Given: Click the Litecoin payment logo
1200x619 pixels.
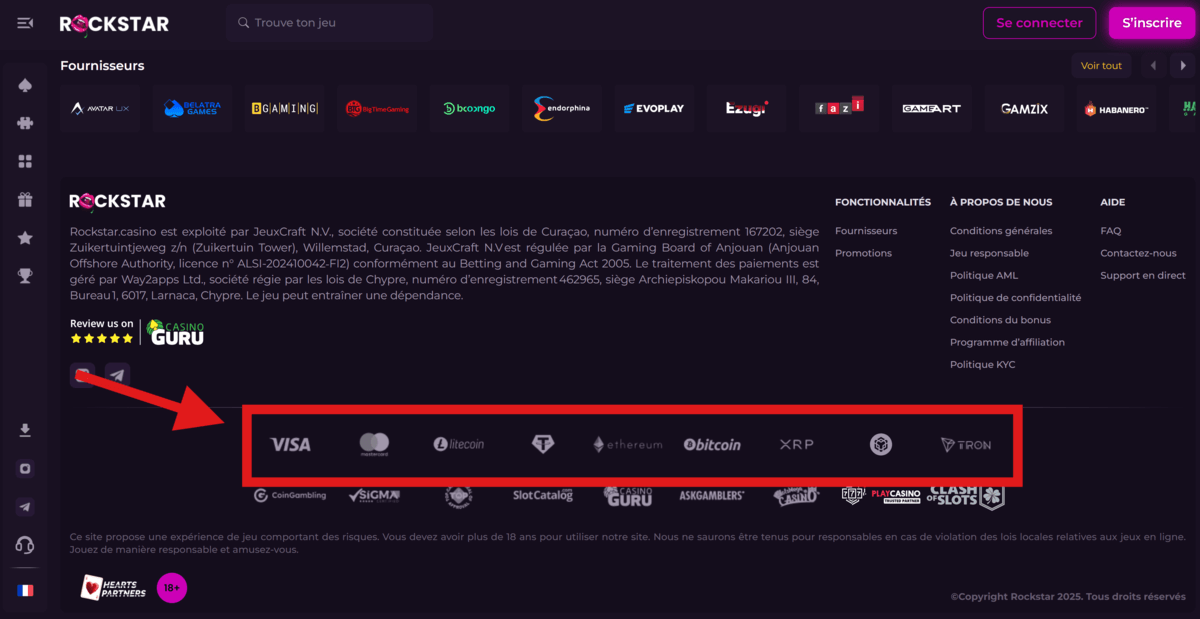Looking at the screenshot, I should [459, 444].
